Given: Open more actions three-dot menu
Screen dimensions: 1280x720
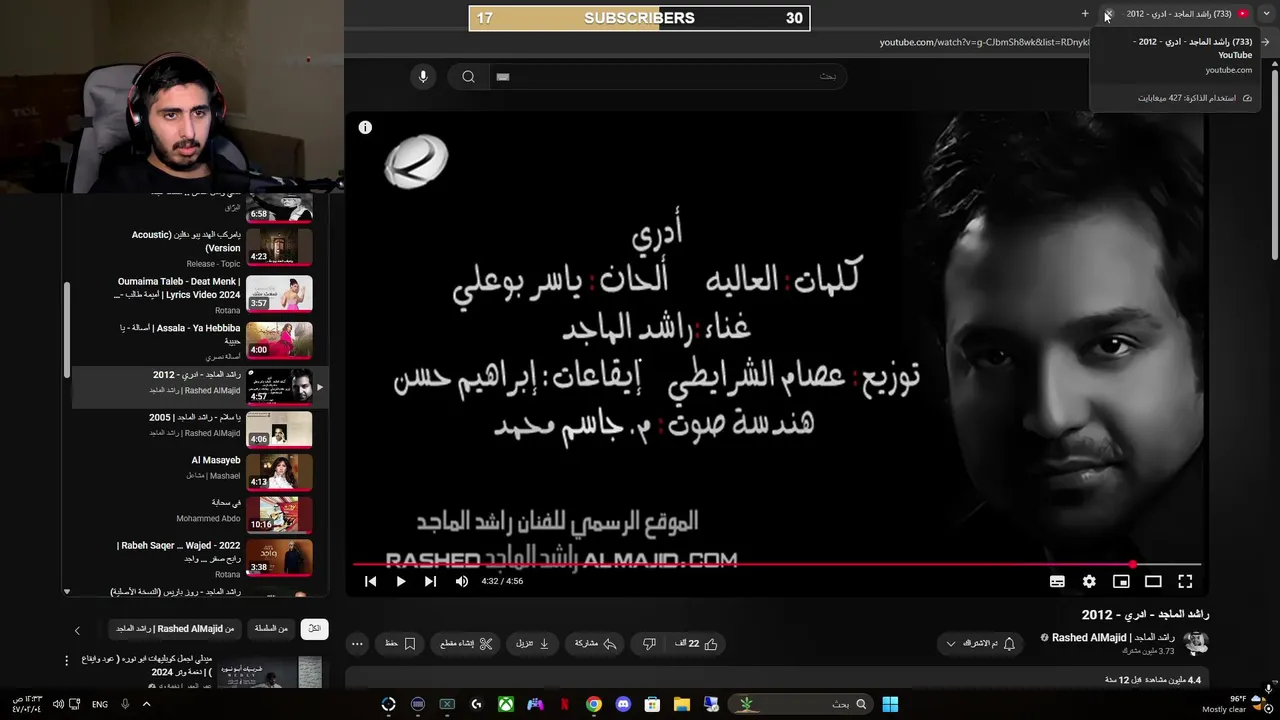Looking at the screenshot, I should point(357,644).
